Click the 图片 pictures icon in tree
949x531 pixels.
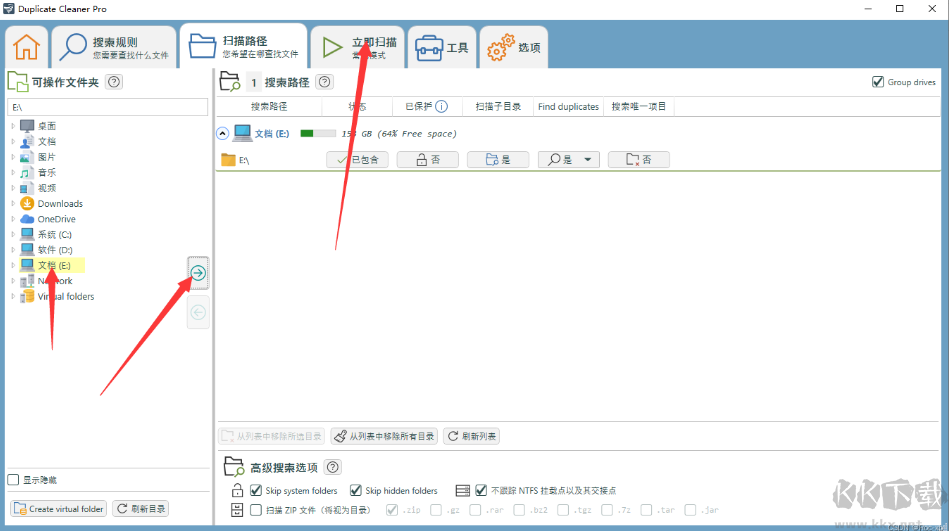(x=25, y=157)
